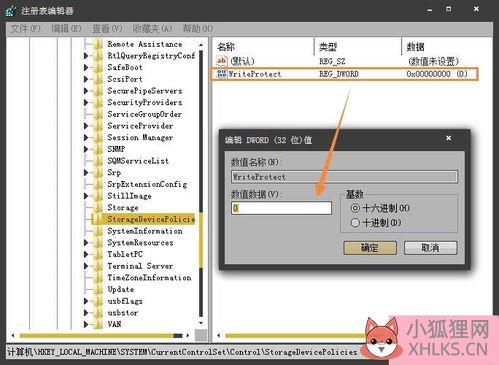Screen dimensions: 499x365
Task: Click the 数值数据 value input field
Action: pyautogui.click(x=281, y=208)
